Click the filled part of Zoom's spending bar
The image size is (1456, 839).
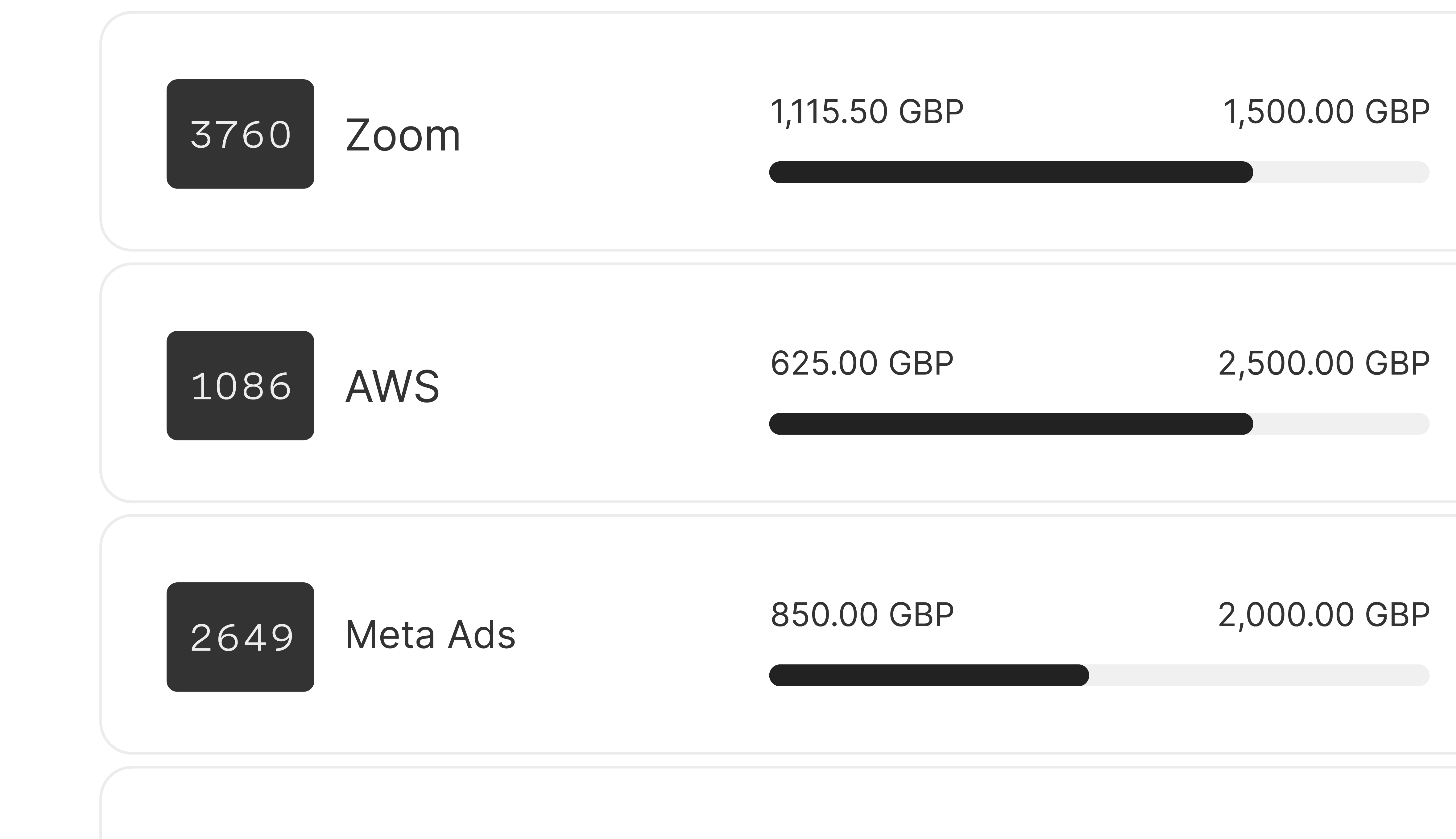[x=1011, y=172]
